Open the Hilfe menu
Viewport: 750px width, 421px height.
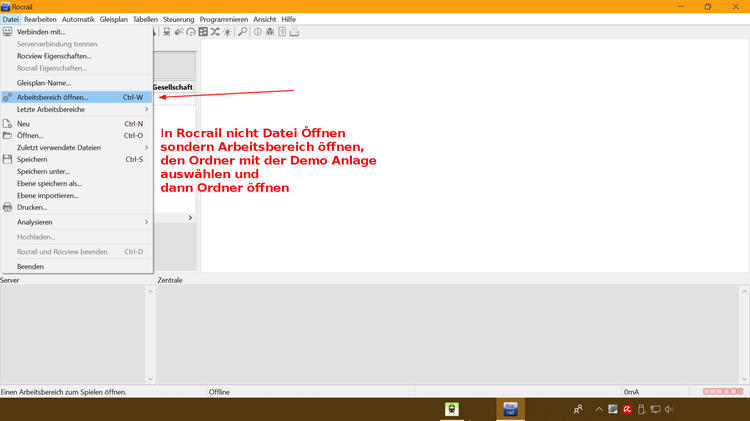point(288,19)
